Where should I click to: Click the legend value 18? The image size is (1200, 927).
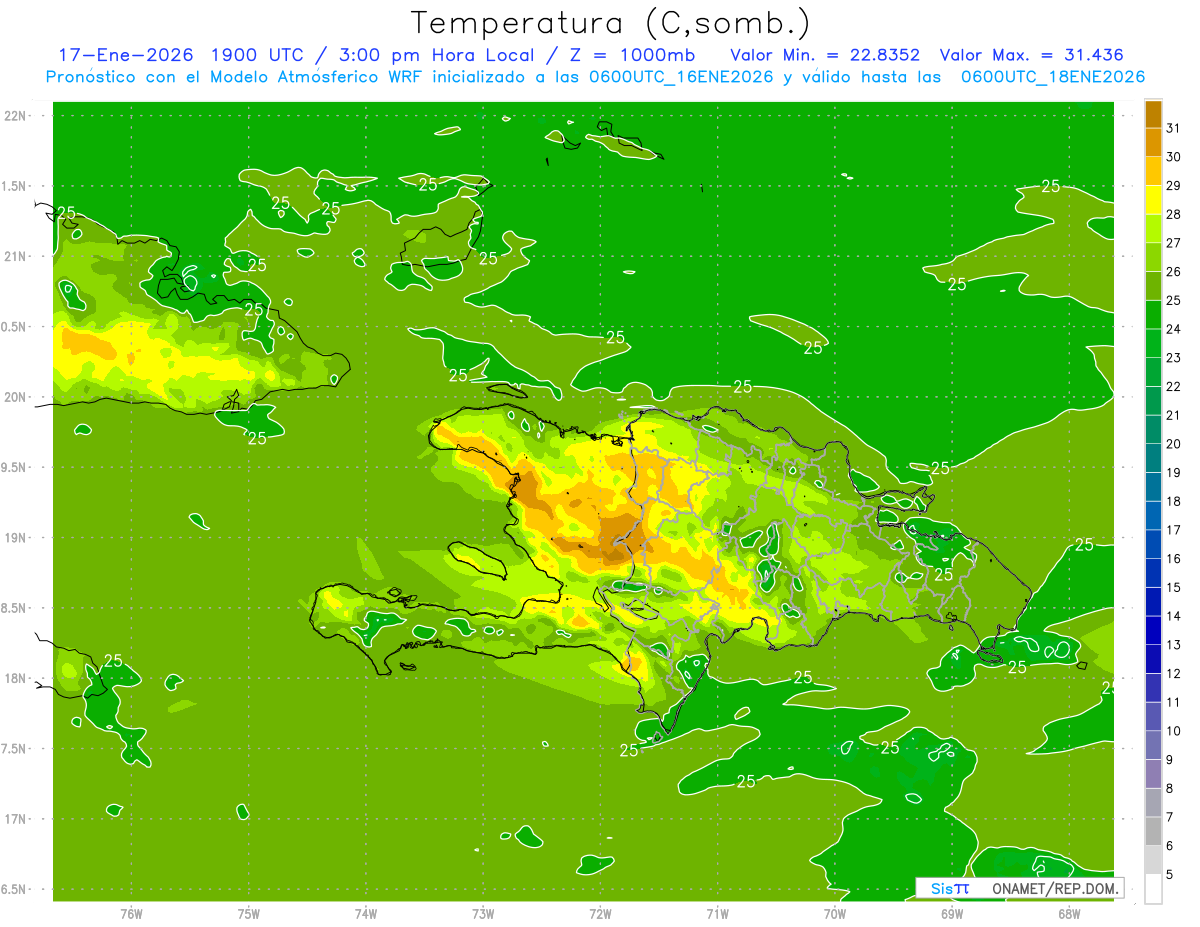(1173, 501)
